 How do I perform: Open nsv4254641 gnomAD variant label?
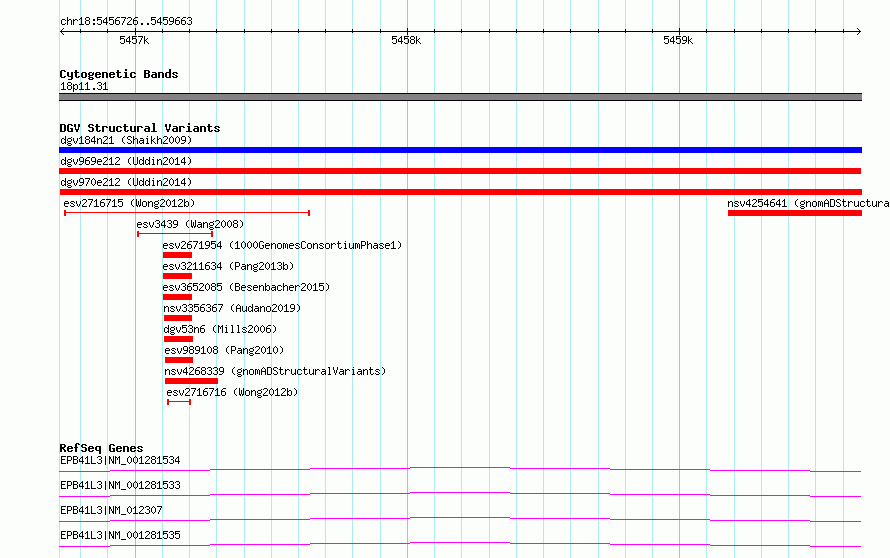point(808,203)
